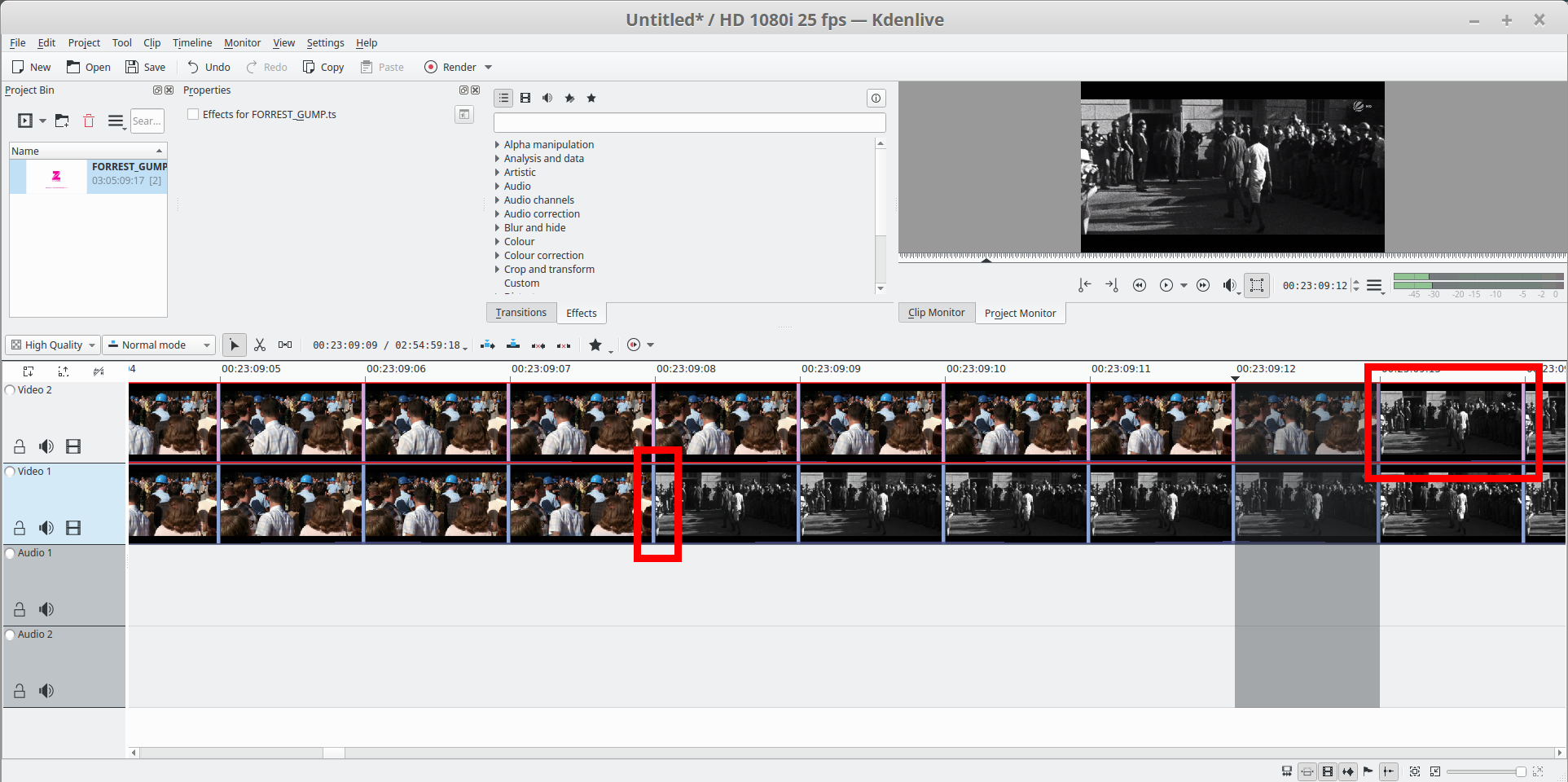Viewport: 1568px width, 782px height.
Task: Click the insert clip zone in timeline icon
Action: (x=487, y=345)
